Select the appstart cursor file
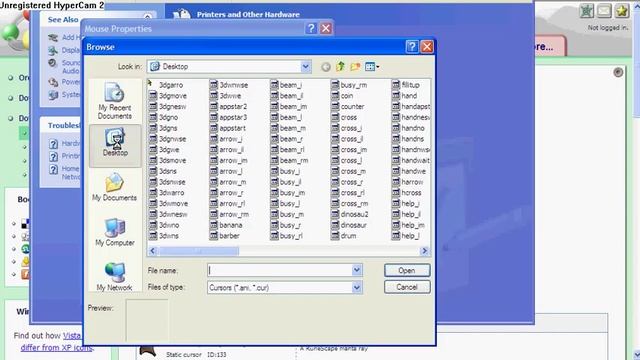Screen dimensions: 640x360 [228, 128]
